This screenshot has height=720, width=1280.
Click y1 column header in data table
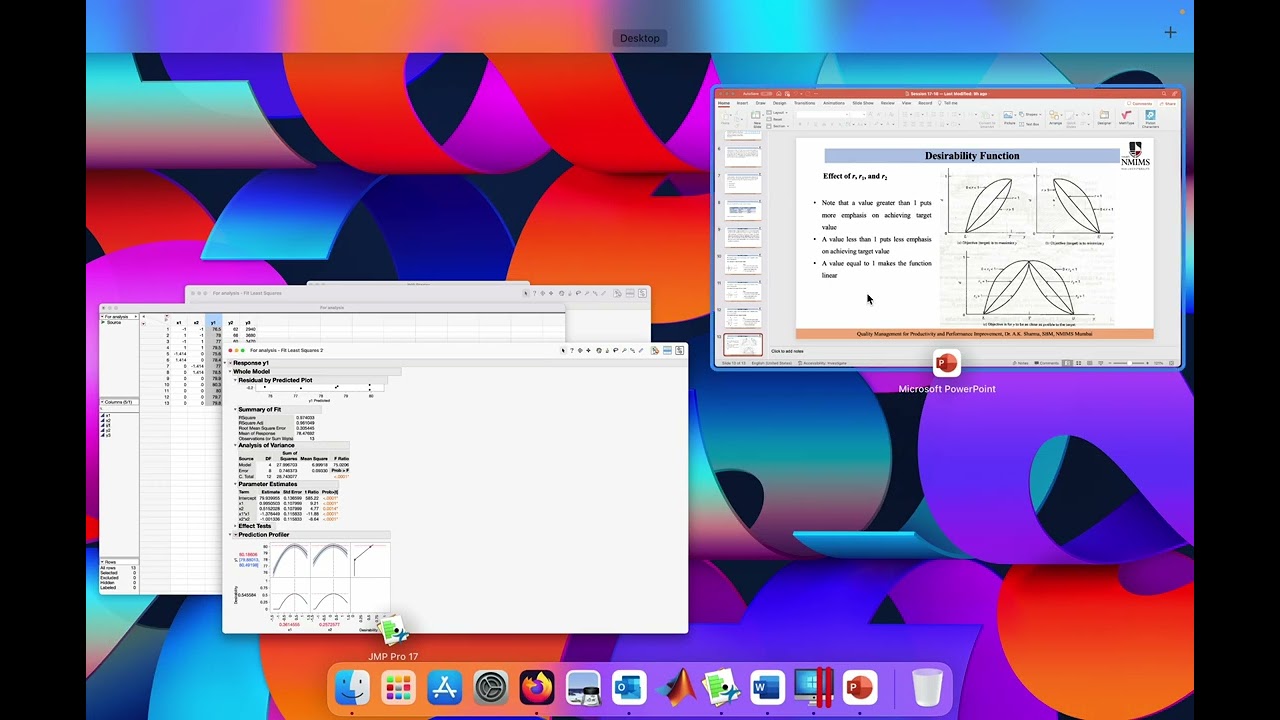[x=213, y=322]
